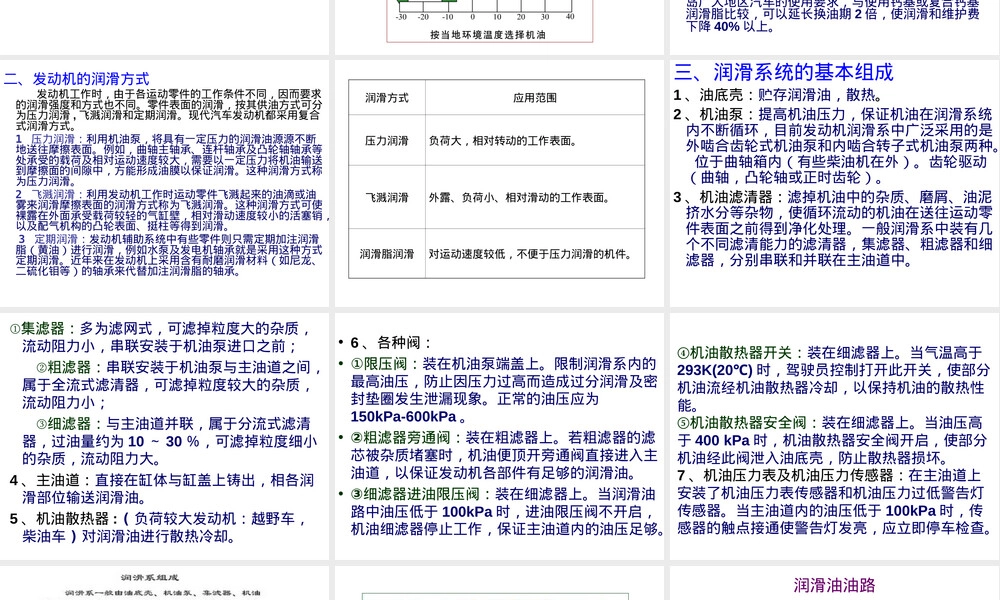Select the slide ending with 下降 40% 以上
This screenshot has height=600, width=1000.
(x=834, y=27)
